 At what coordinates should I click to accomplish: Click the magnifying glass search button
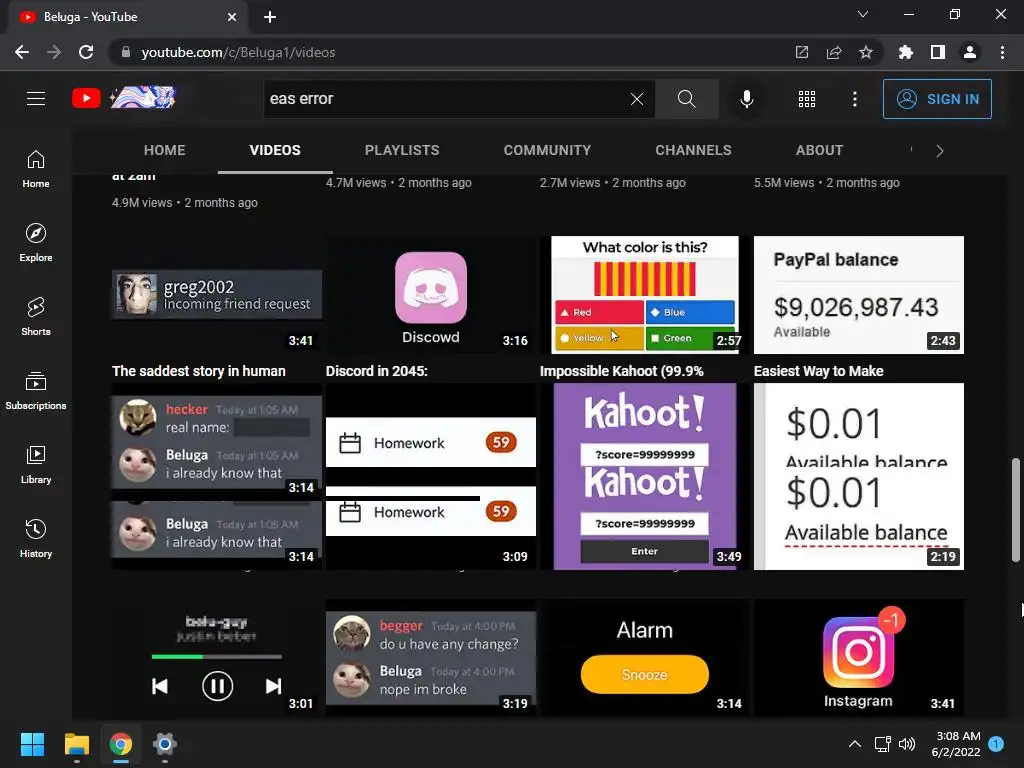point(686,99)
